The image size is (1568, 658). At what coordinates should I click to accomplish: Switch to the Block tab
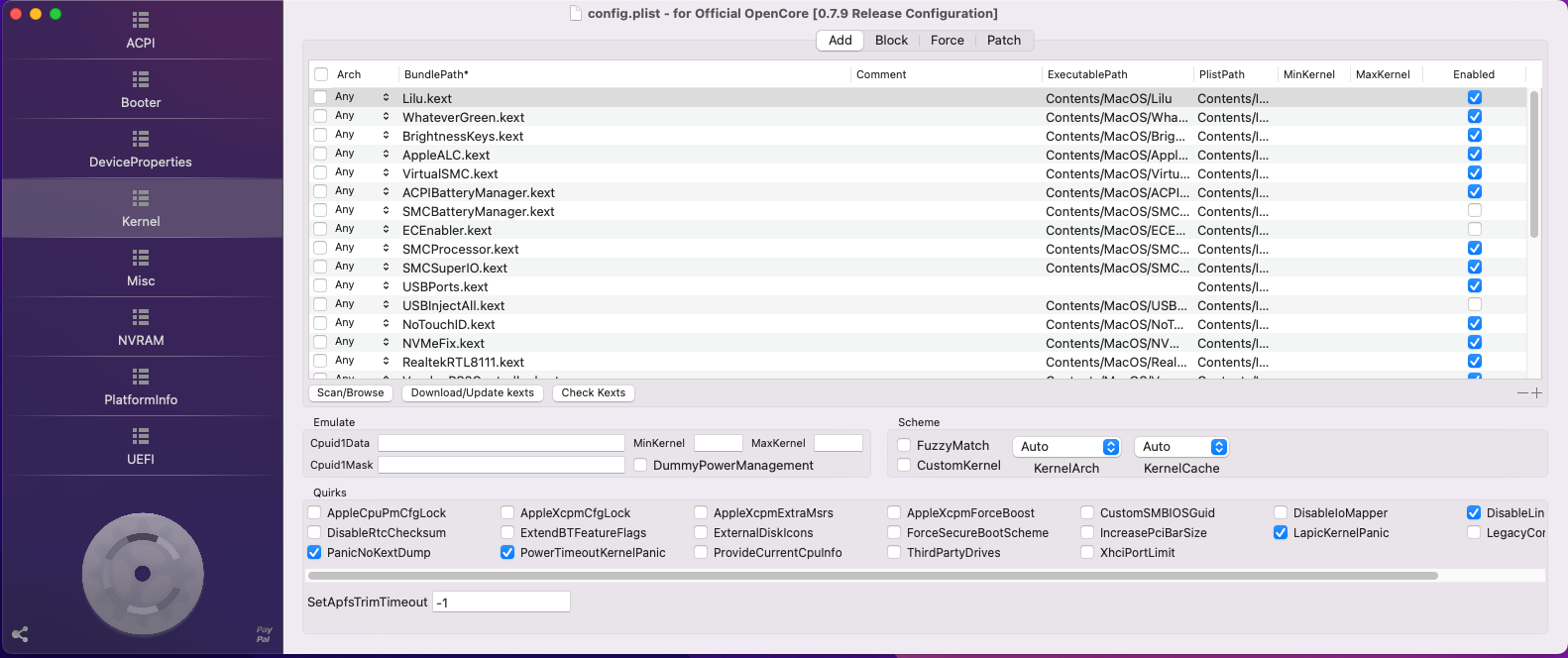click(x=891, y=41)
